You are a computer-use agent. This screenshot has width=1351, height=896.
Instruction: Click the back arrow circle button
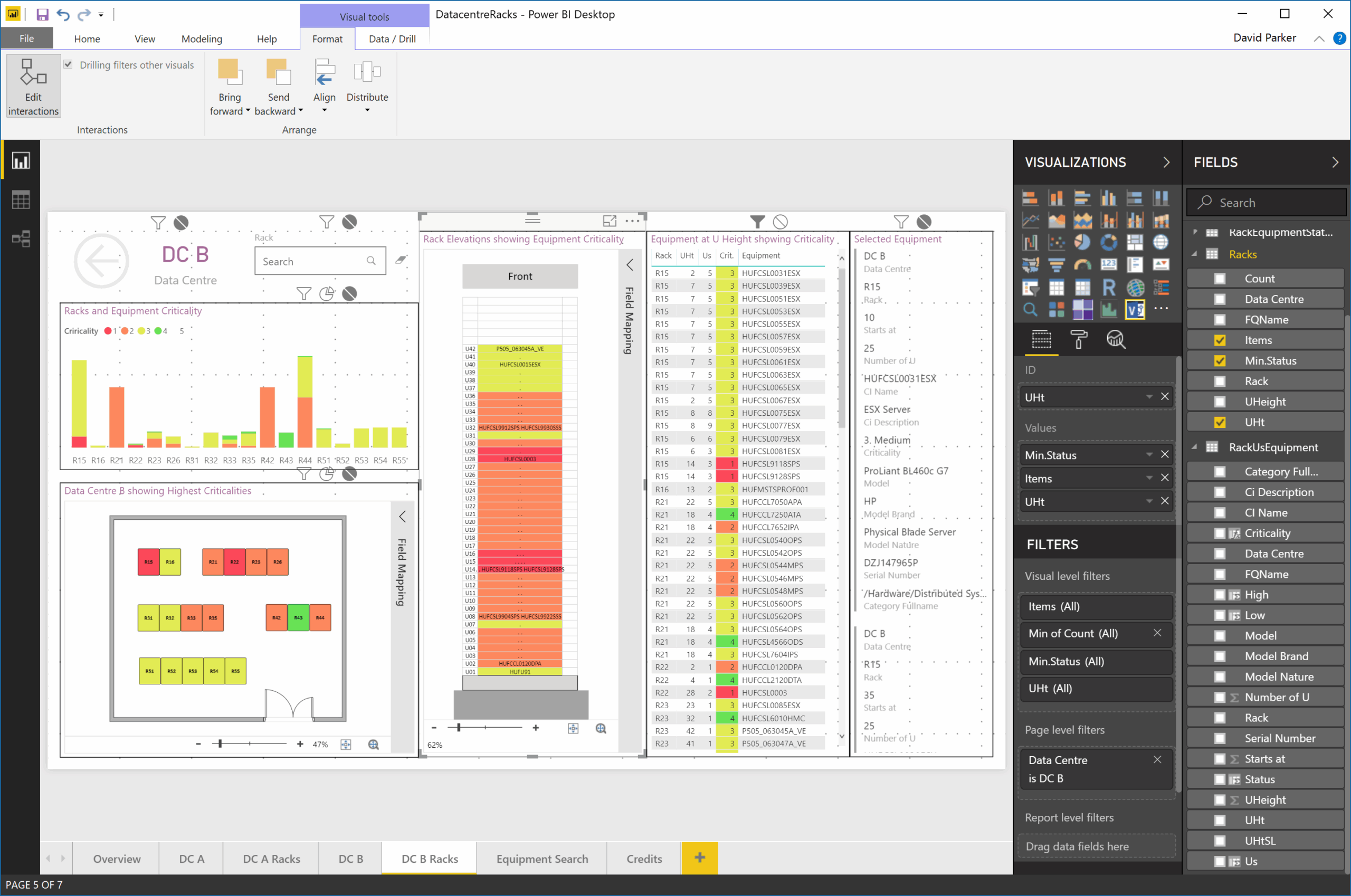point(101,261)
